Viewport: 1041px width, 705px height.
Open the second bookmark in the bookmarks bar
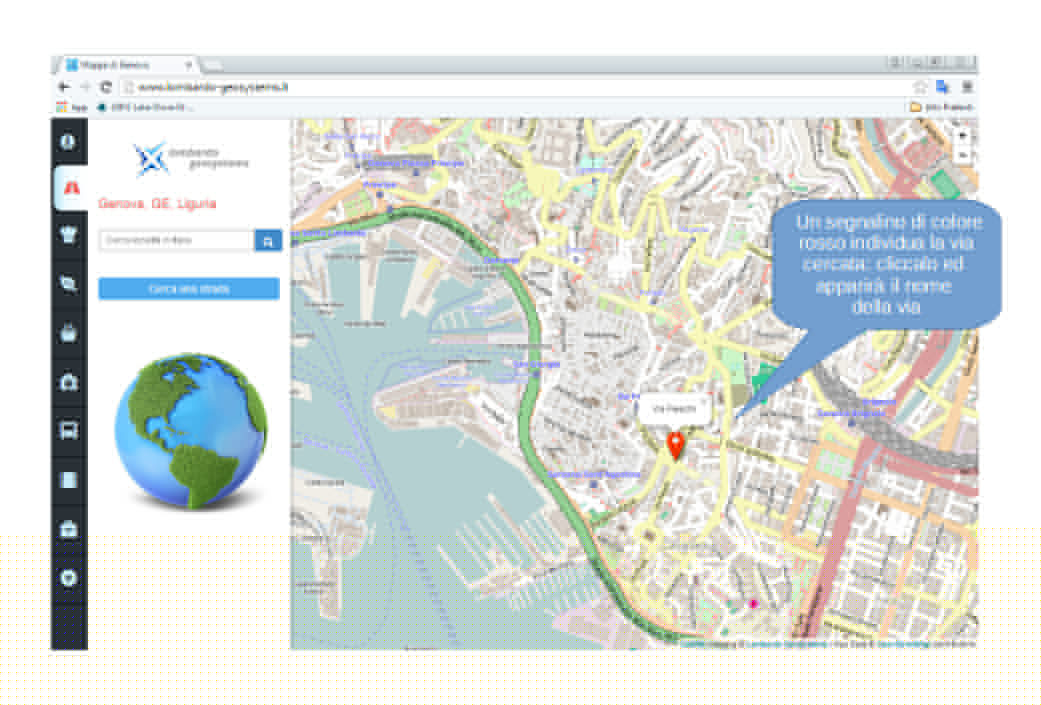[x=145, y=107]
